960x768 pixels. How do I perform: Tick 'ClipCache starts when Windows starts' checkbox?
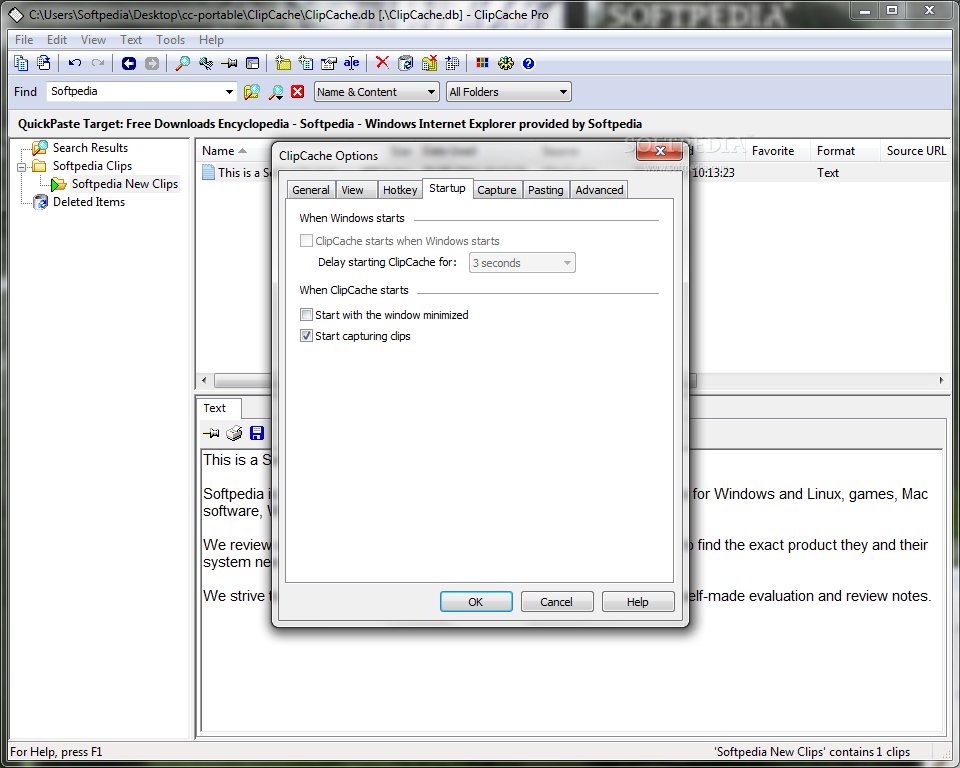306,241
